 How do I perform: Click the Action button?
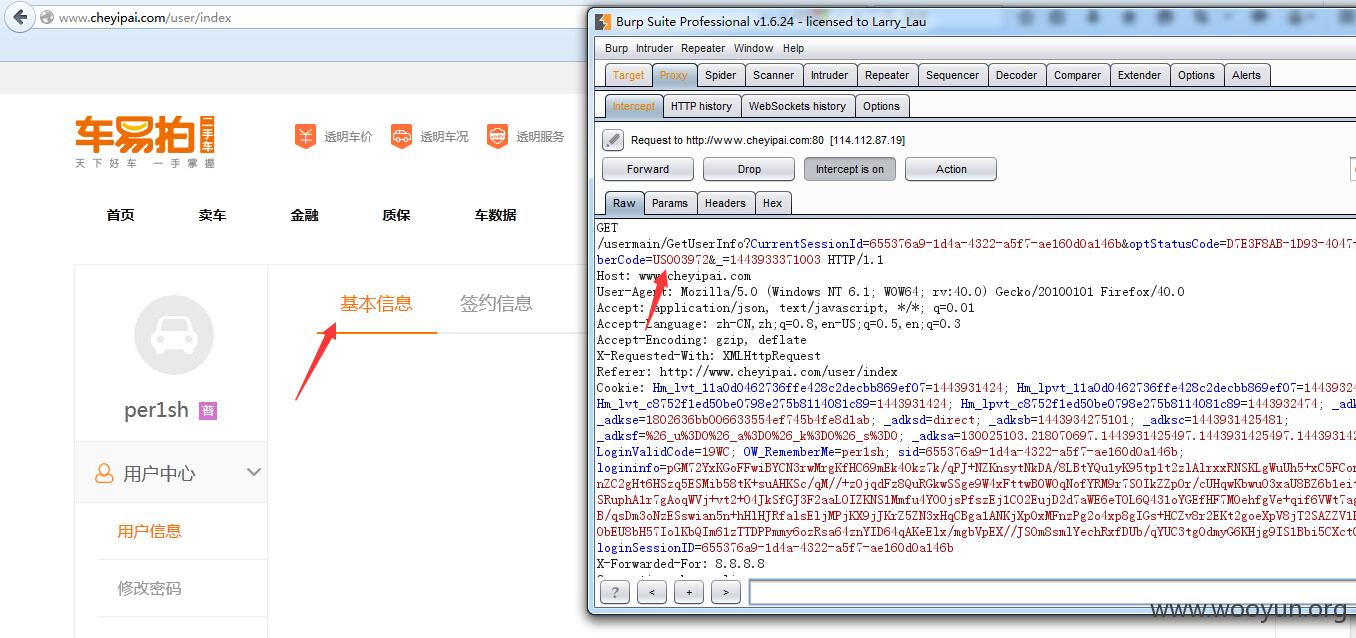(951, 169)
